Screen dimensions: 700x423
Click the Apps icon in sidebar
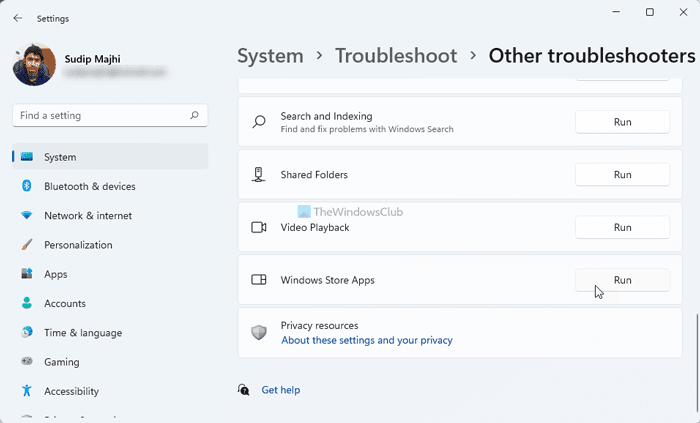click(x=27, y=274)
